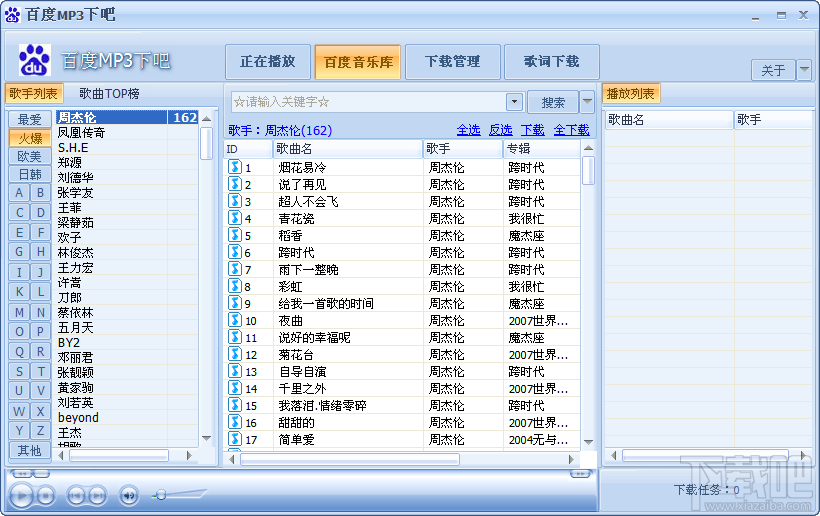The width and height of the screenshot is (820, 516).
Task: Sort by the 专辑 column header
Action: pos(542,148)
